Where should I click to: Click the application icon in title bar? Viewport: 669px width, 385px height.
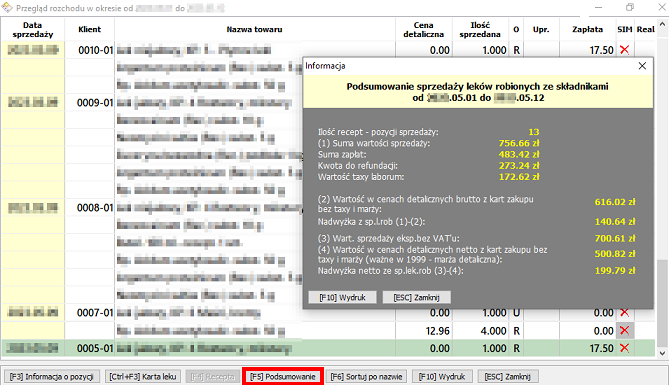click(7, 7)
